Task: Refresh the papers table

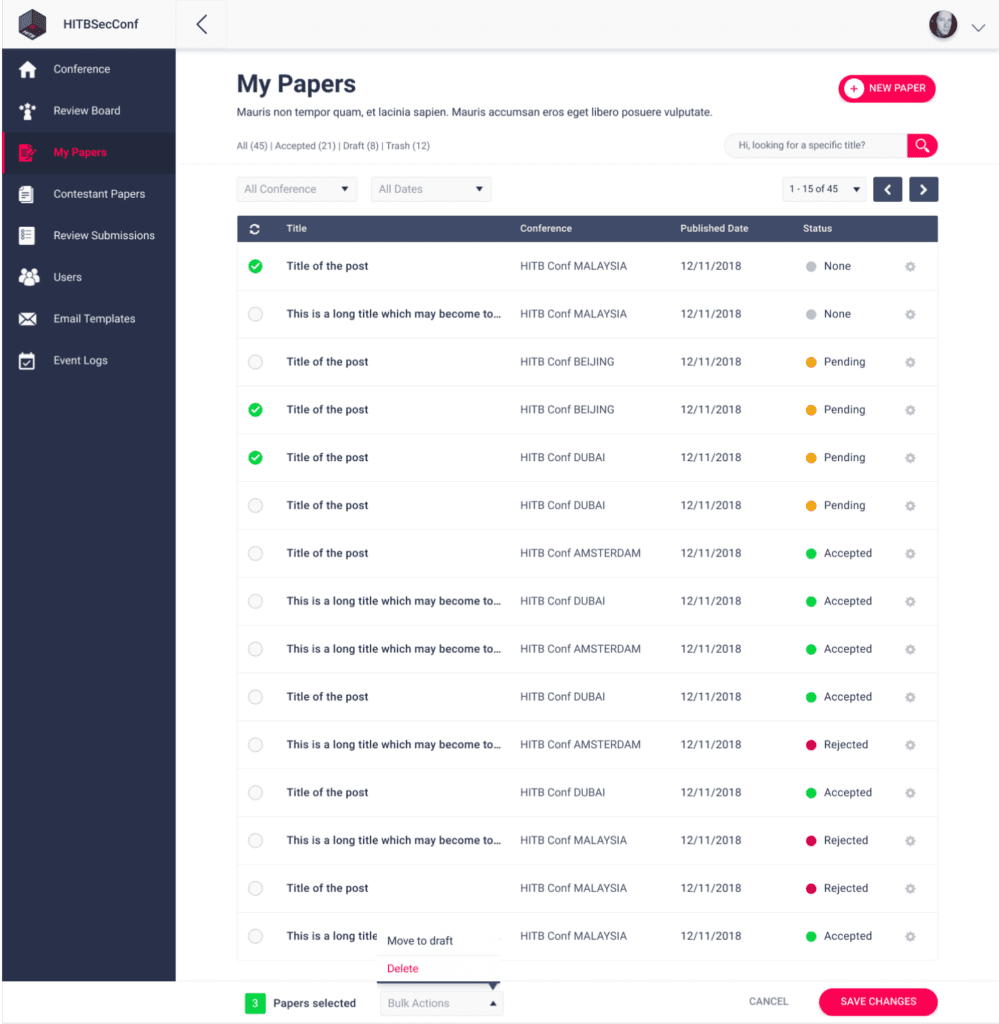Action: (255, 228)
